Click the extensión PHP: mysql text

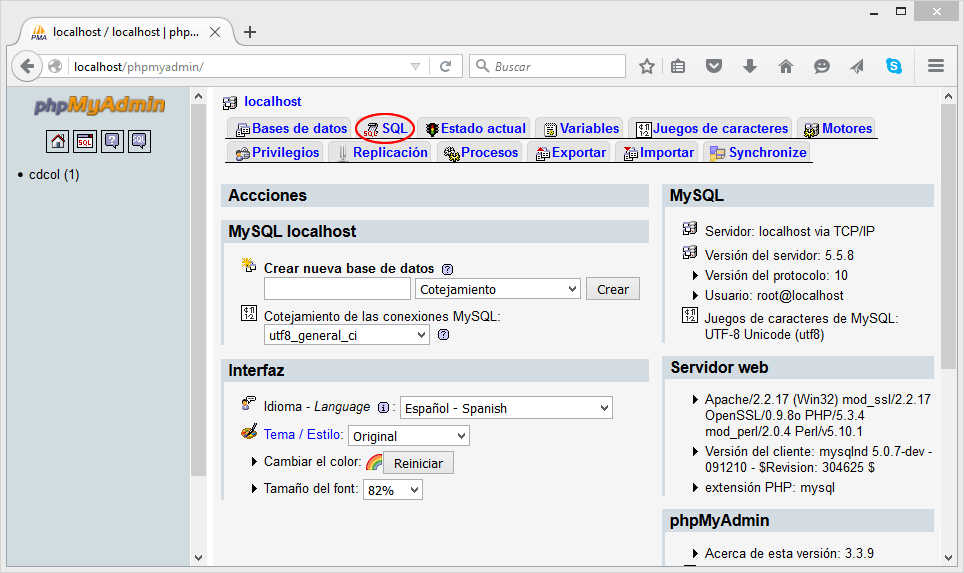(x=770, y=488)
